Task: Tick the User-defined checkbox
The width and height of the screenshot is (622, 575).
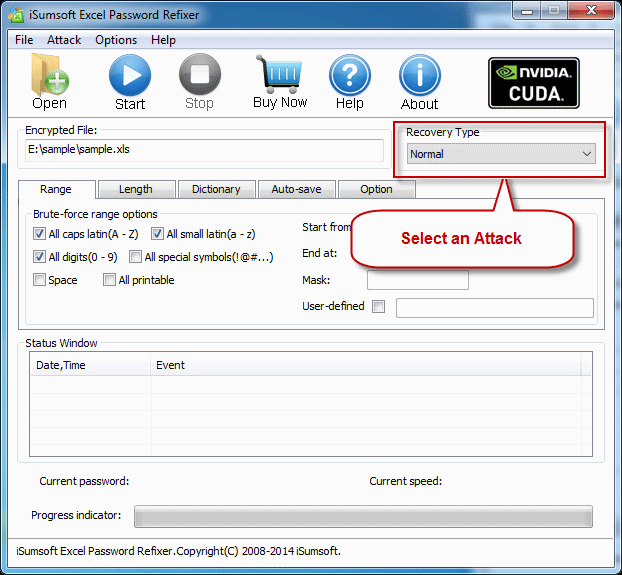Action: click(378, 306)
